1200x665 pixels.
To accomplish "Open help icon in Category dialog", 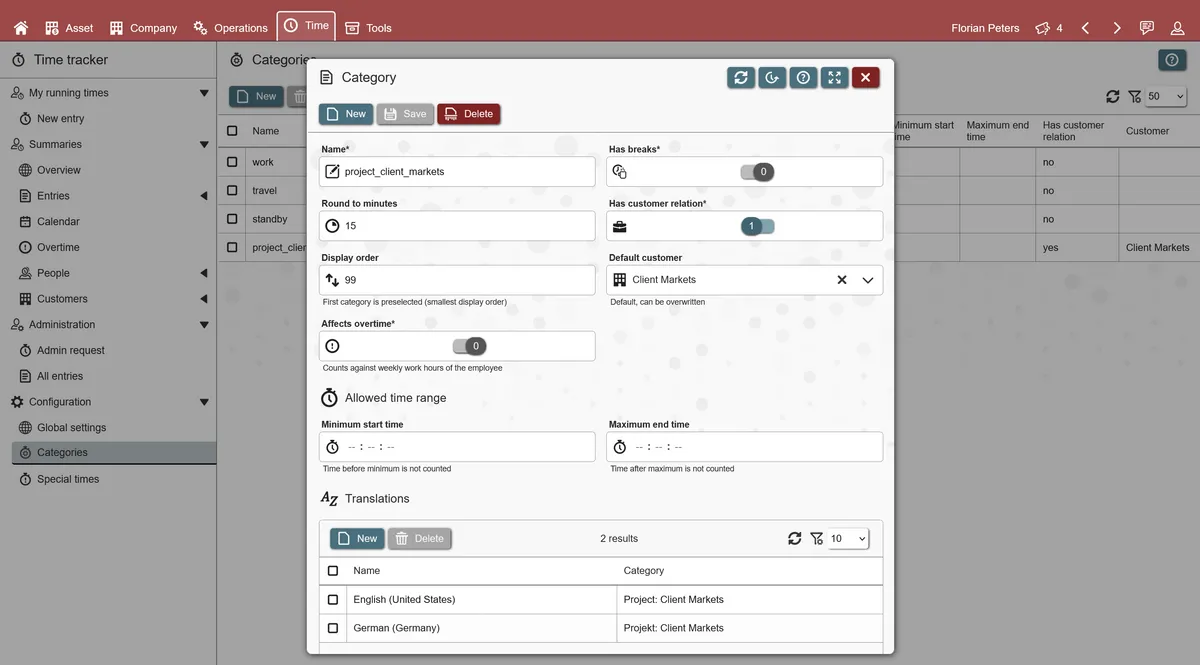I will pyautogui.click(x=803, y=77).
